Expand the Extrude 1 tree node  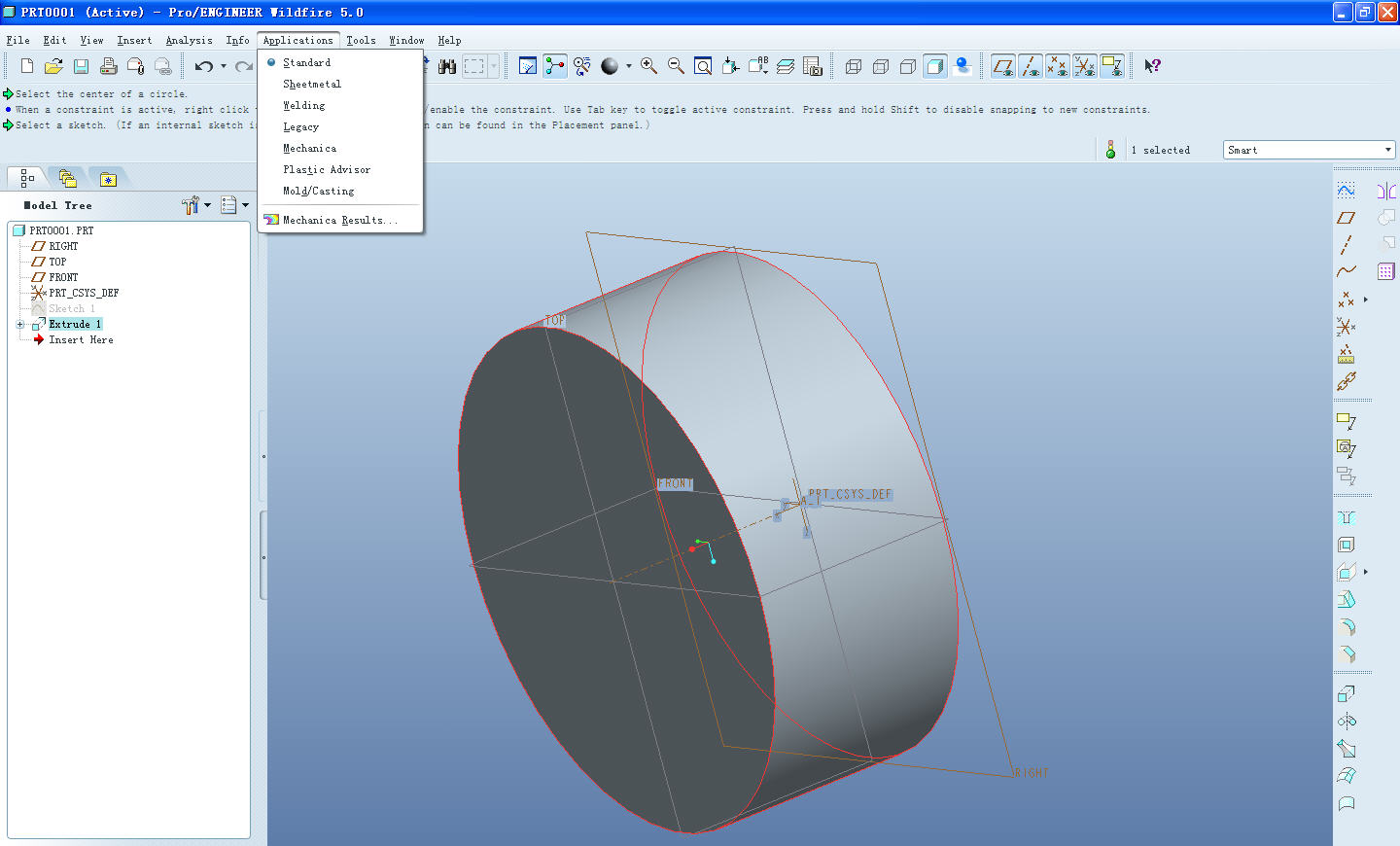click(20, 325)
